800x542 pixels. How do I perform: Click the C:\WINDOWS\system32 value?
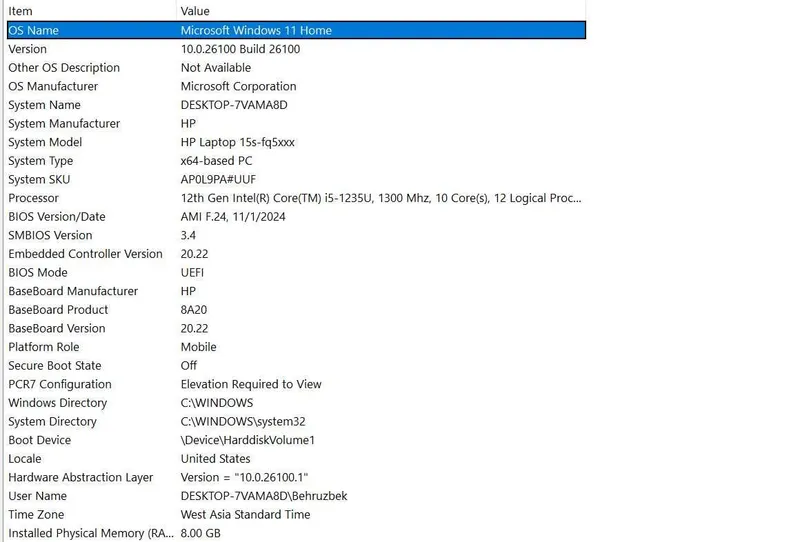(243, 422)
